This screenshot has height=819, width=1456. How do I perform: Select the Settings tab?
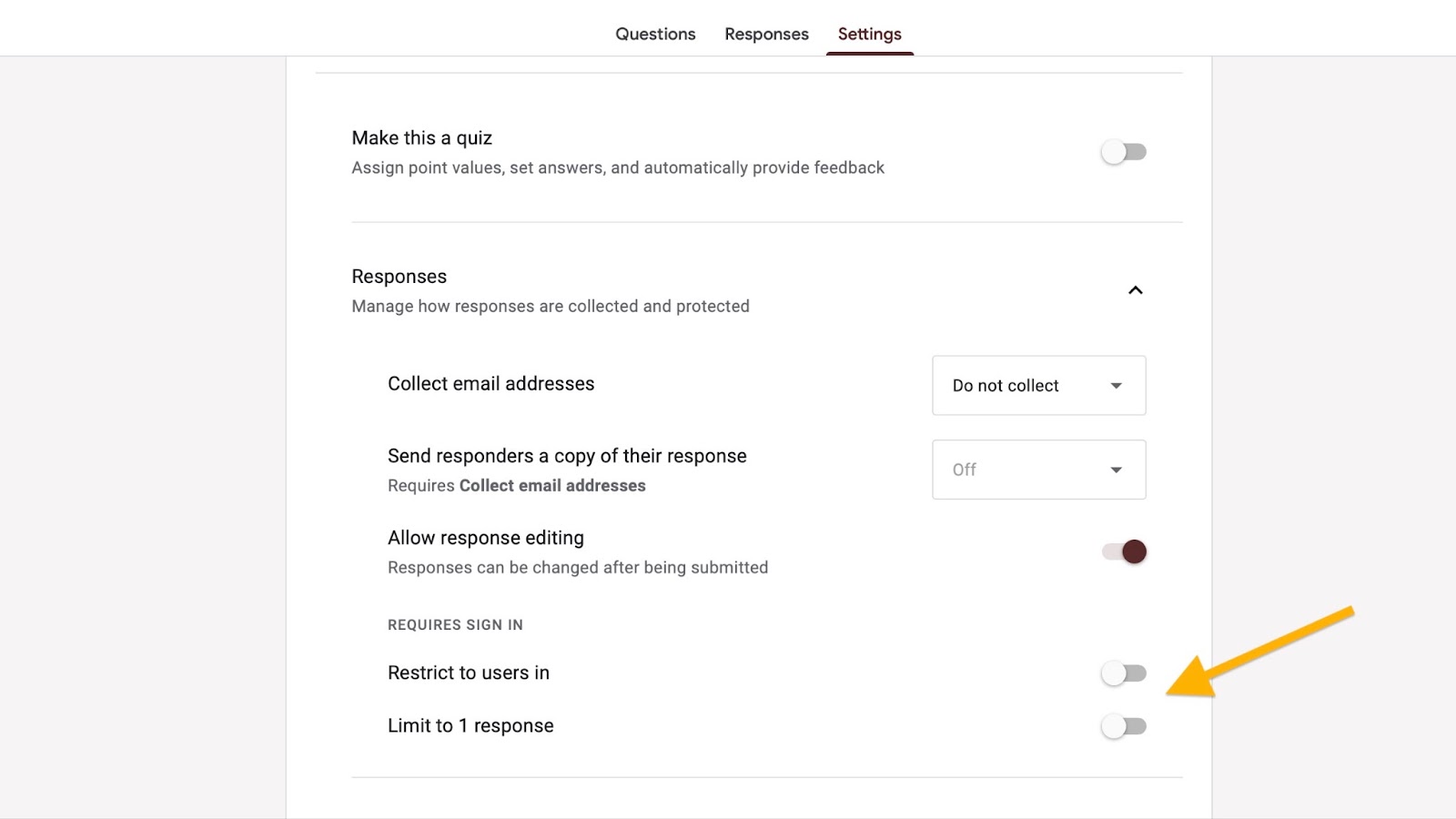(x=869, y=34)
